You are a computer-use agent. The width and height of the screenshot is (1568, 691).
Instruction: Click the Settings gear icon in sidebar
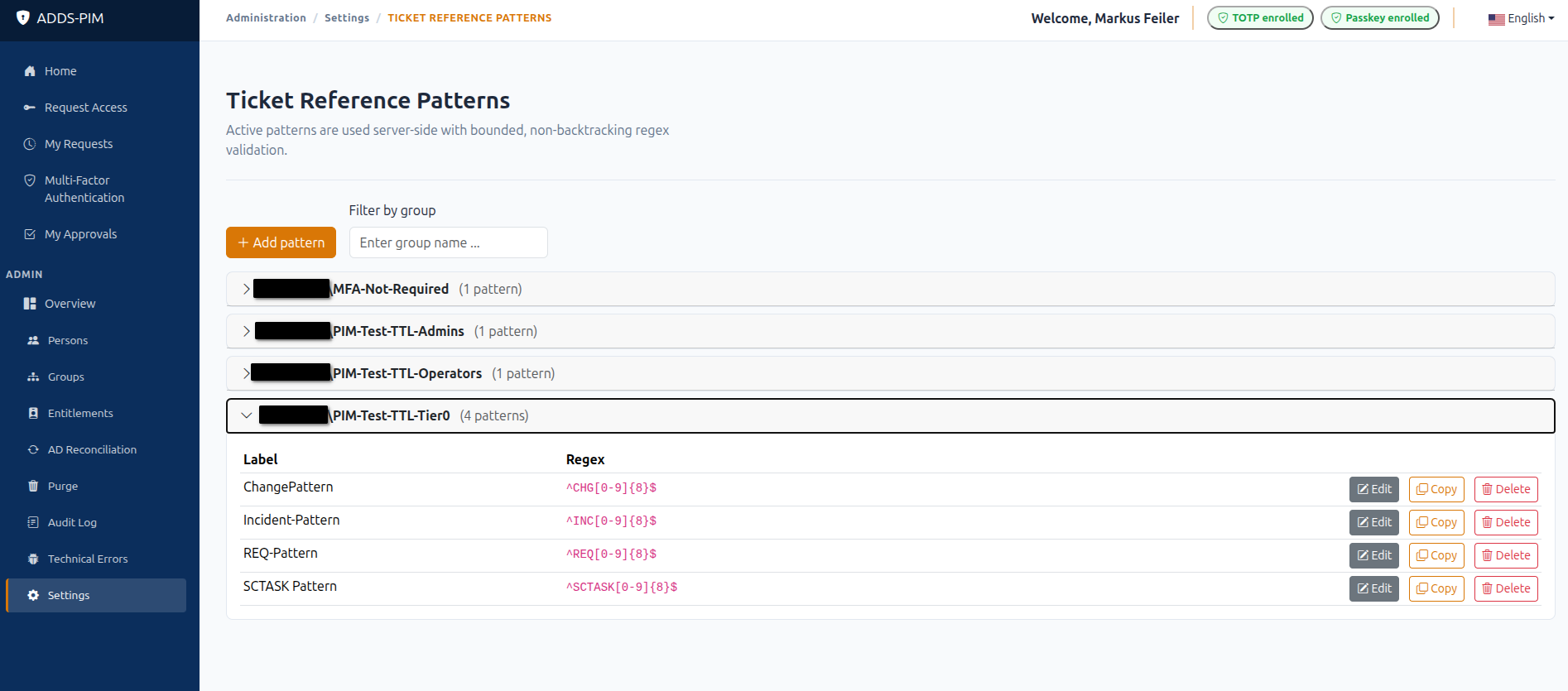(33, 595)
